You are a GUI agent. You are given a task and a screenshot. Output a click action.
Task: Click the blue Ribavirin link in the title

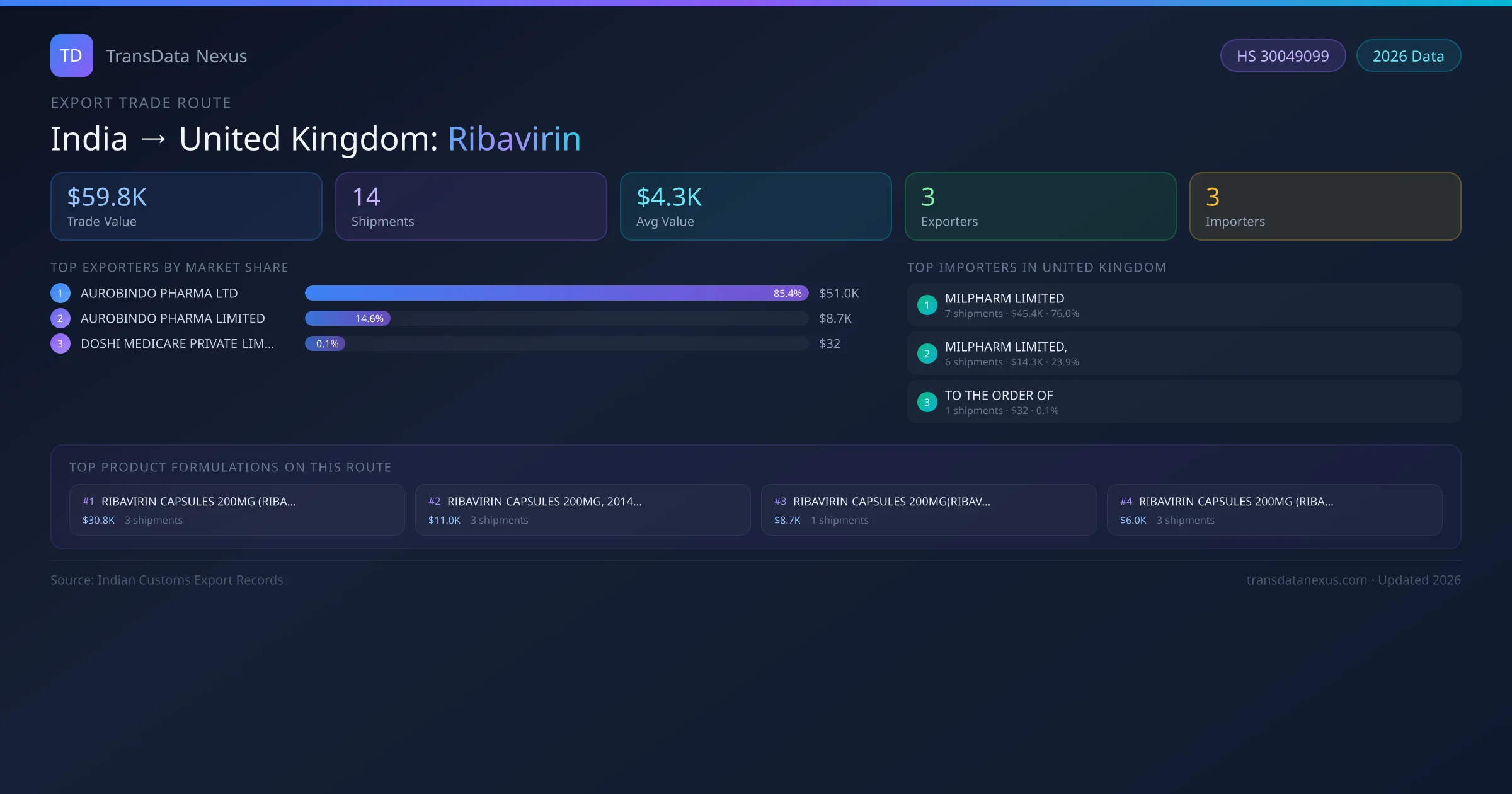[514, 139]
